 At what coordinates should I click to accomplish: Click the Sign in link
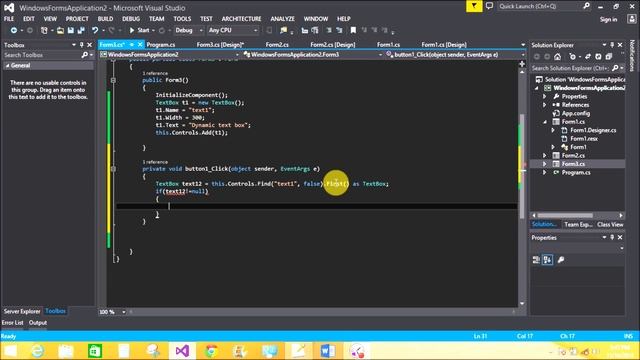click(x=608, y=19)
